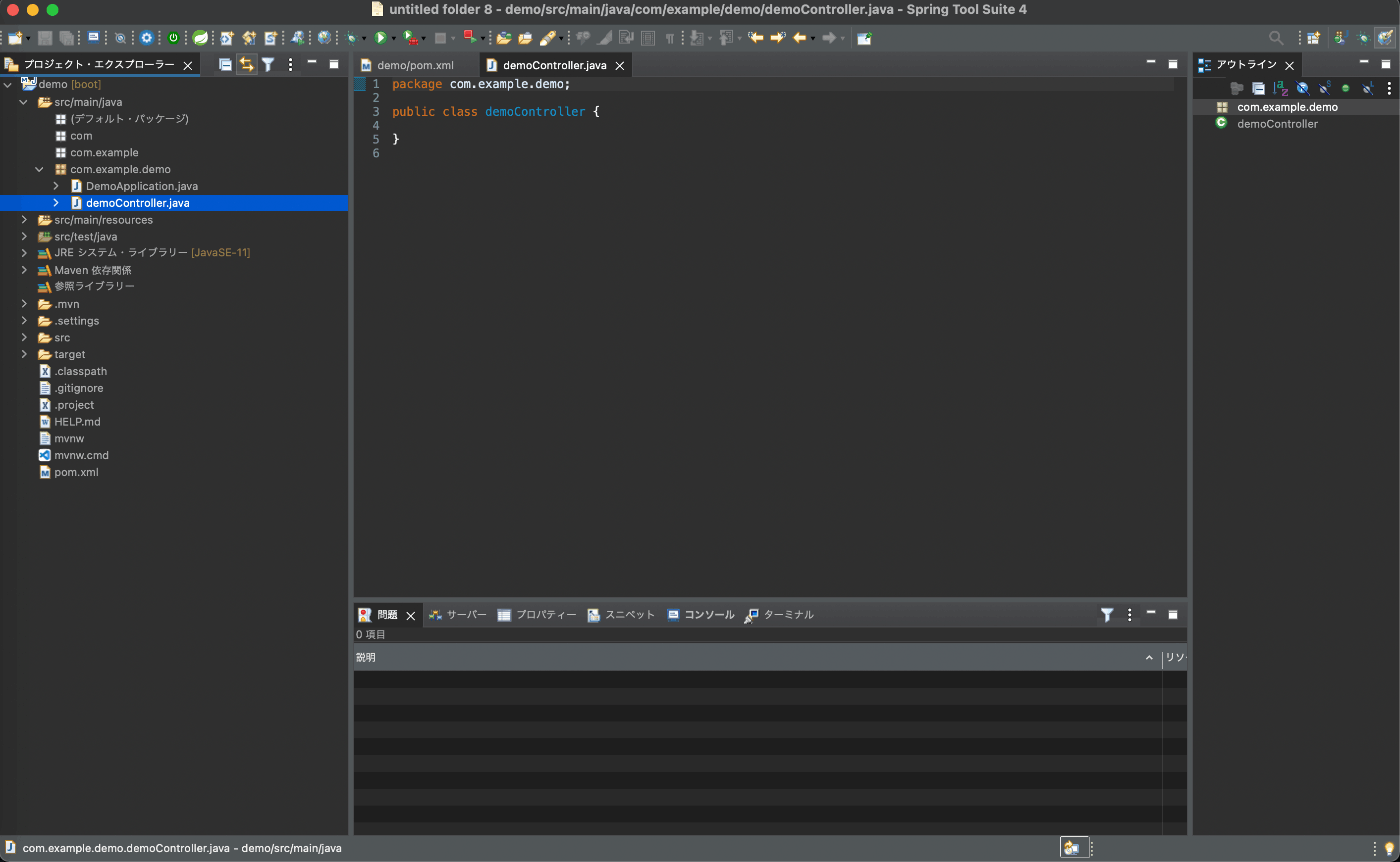
Task: Collapse all in Project Explorer
Action: tap(225, 64)
